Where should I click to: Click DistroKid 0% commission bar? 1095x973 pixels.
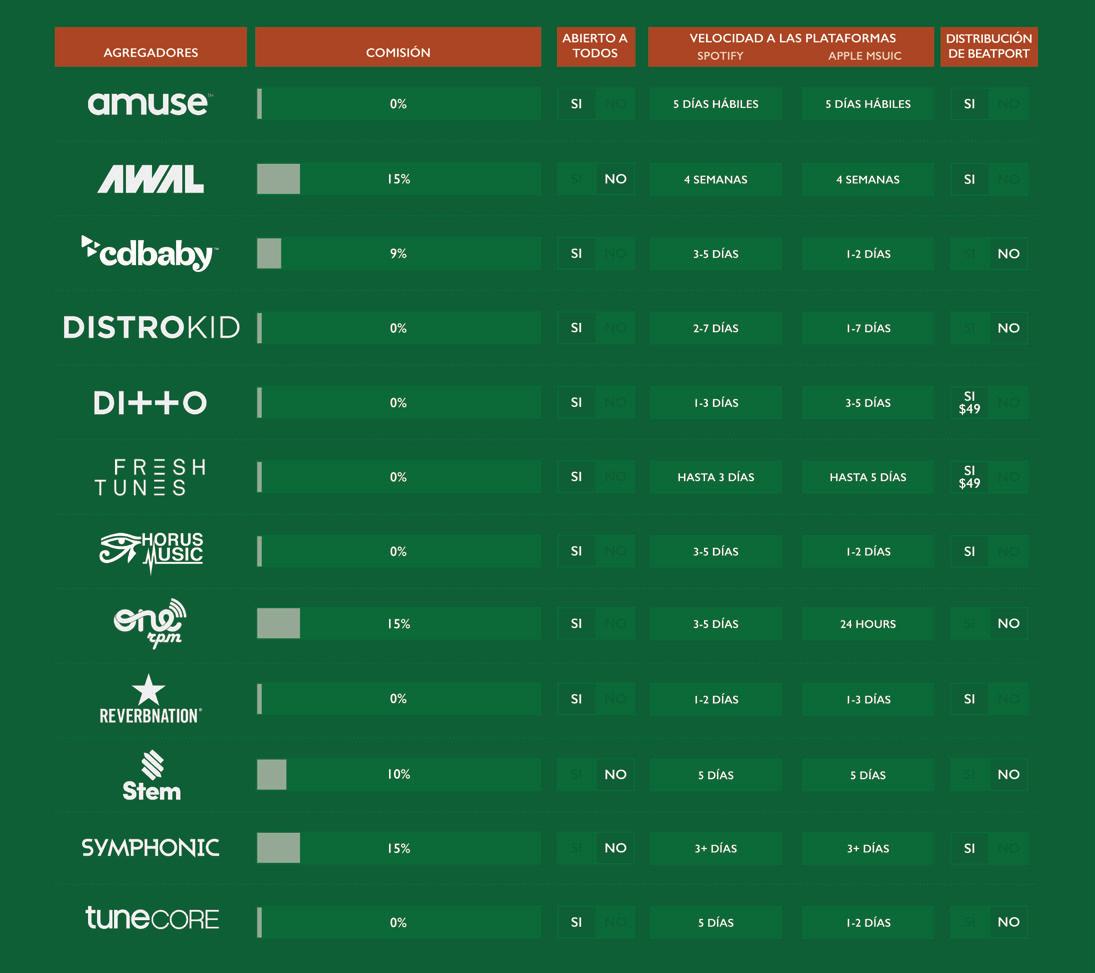coord(399,328)
